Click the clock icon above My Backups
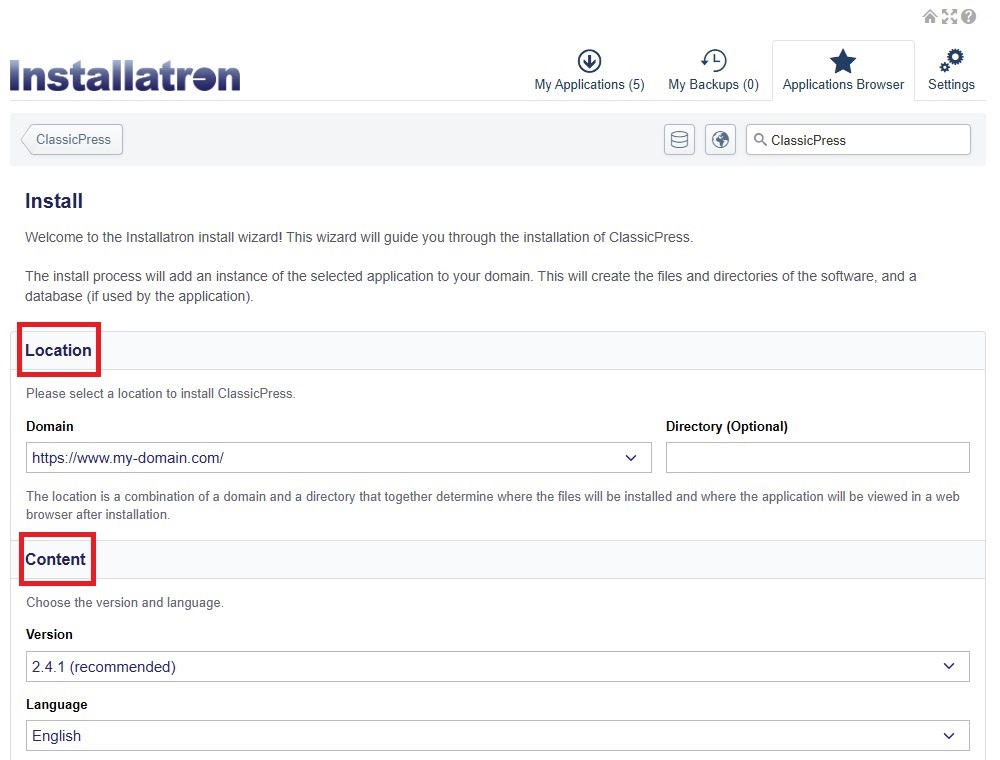This screenshot has width=1000, height=760. point(713,60)
